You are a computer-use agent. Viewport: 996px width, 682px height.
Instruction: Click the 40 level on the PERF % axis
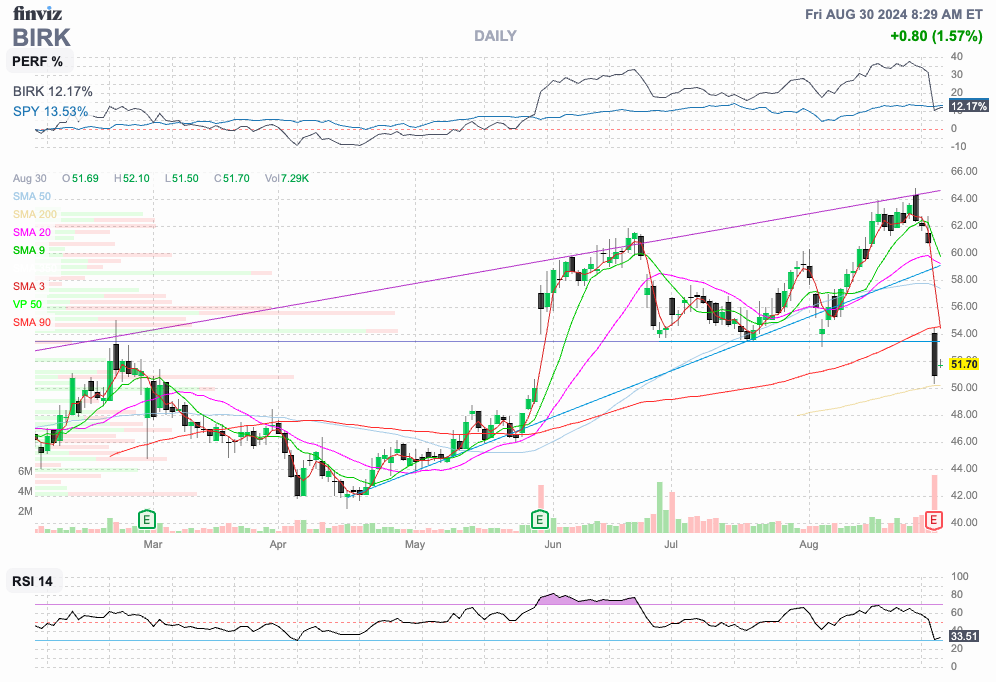957,57
